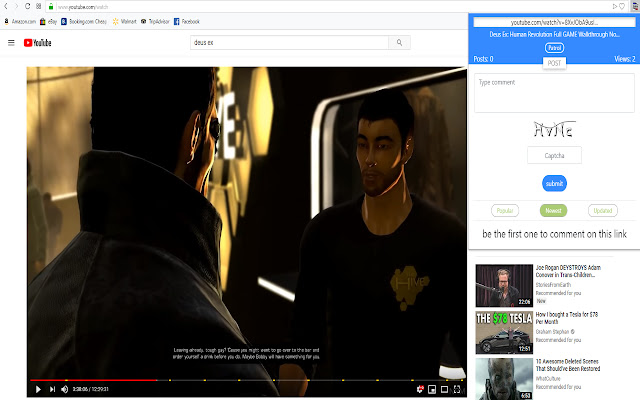Skip to next video

pos(52,389)
